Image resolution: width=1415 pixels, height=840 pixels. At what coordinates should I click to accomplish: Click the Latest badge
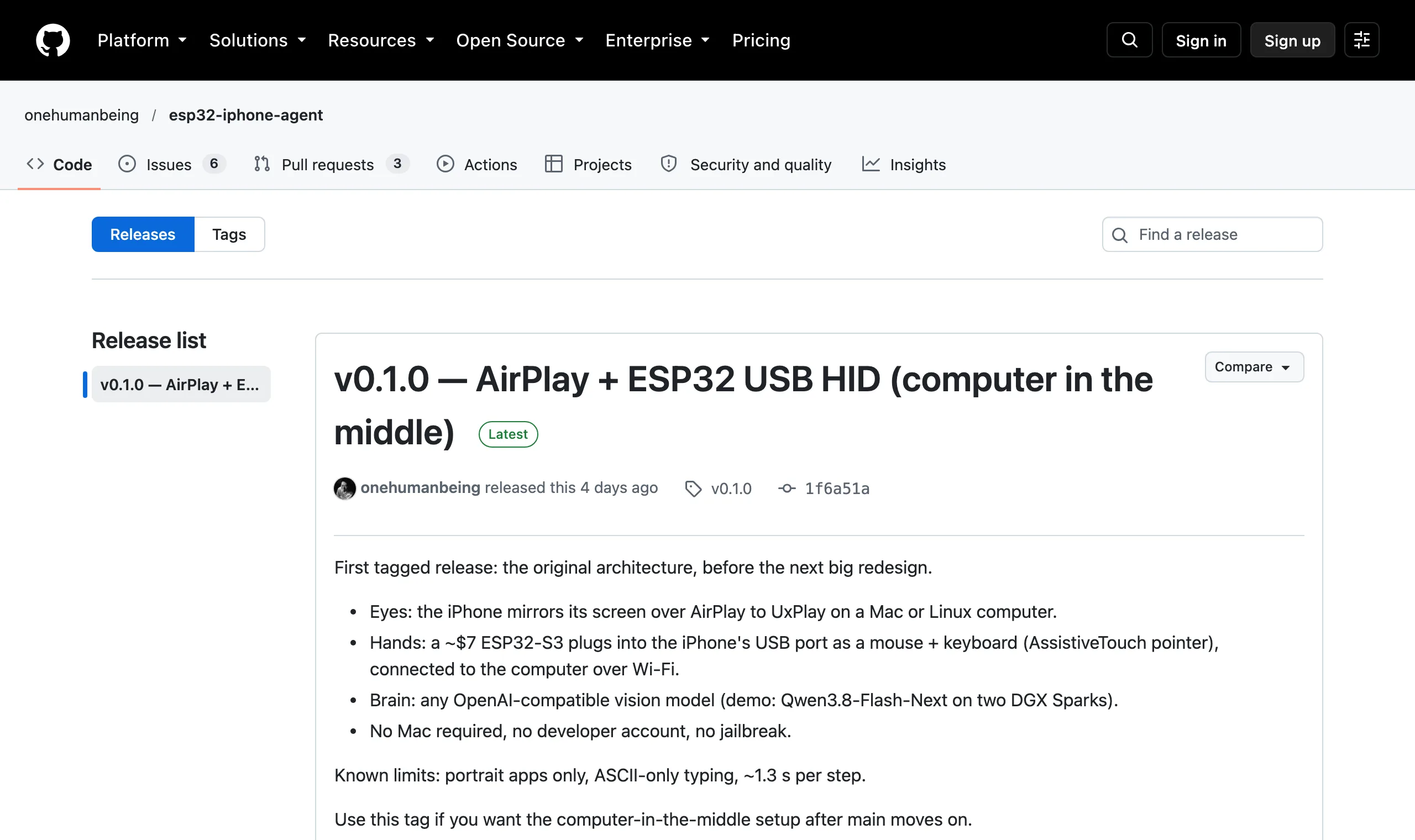(x=508, y=434)
